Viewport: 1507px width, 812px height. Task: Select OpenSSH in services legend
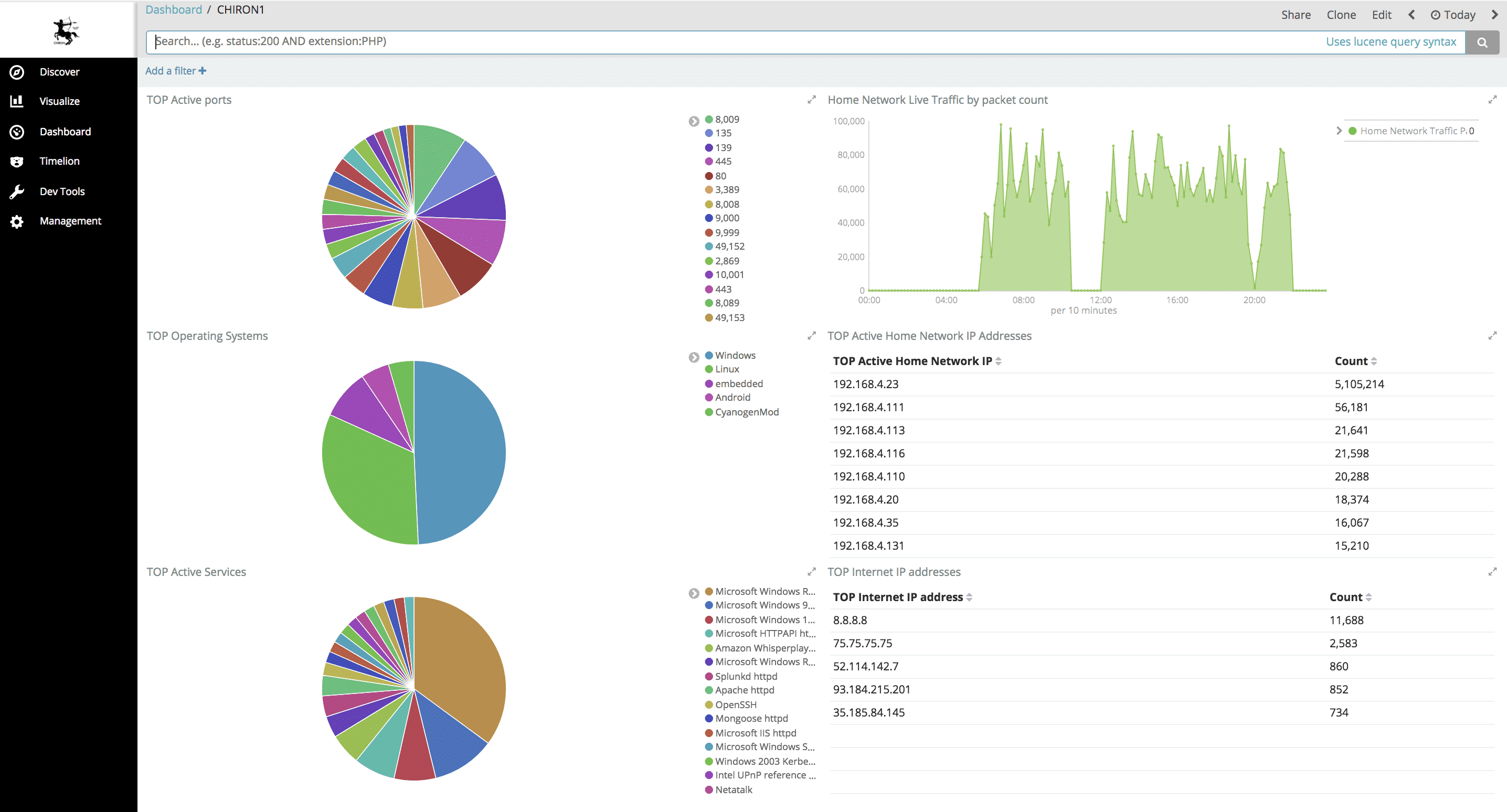pyautogui.click(x=735, y=705)
